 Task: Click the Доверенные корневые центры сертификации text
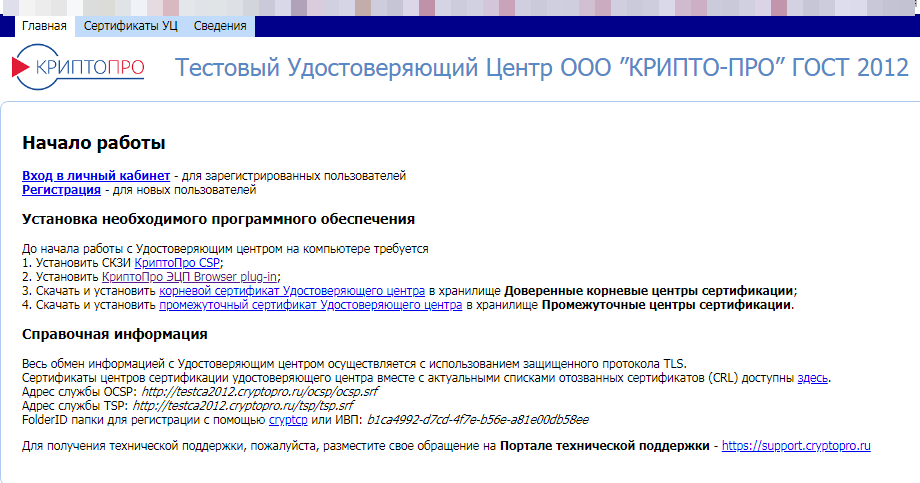tap(648, 291)
